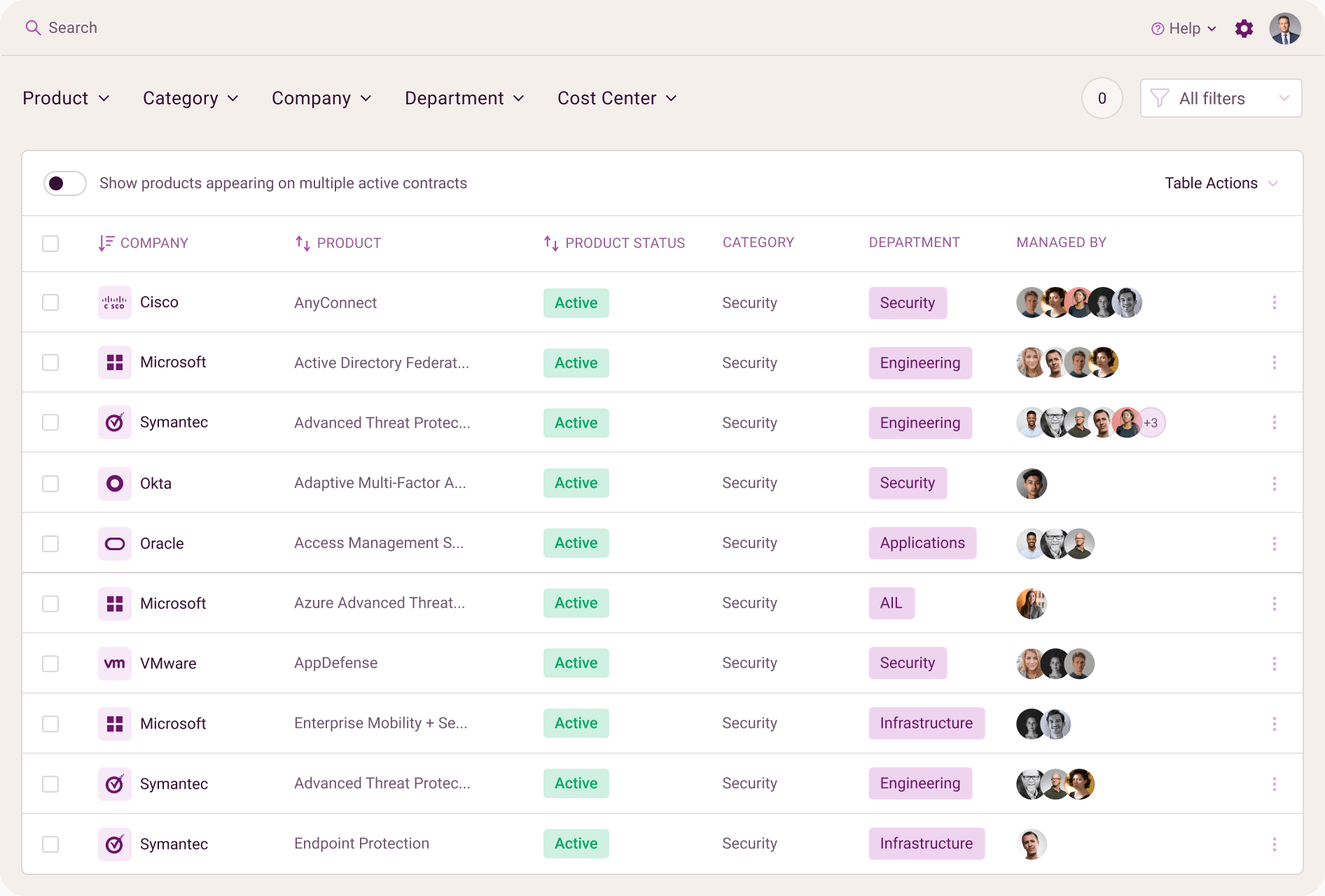Expand the All filters dropdown
This screenshot has height=896, width=1325.
click(x=1221, y=98)
